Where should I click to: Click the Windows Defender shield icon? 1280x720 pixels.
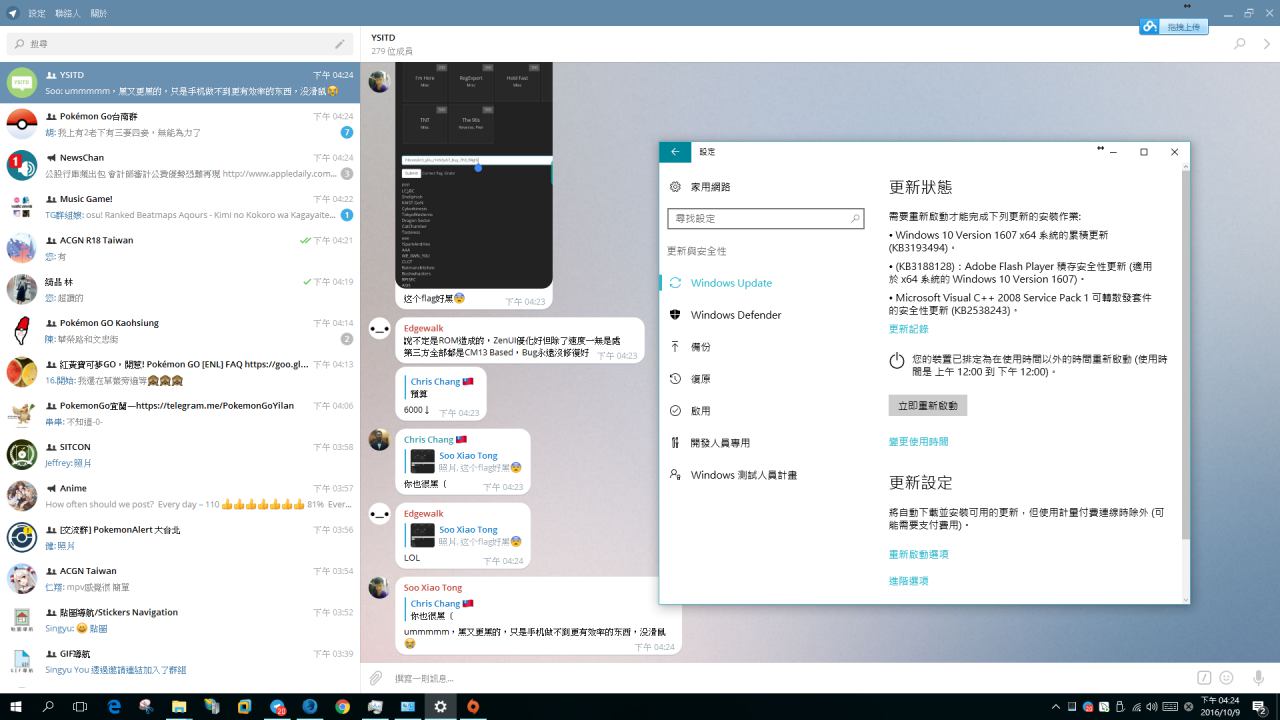pyautogui.click(x=675, y=315)
